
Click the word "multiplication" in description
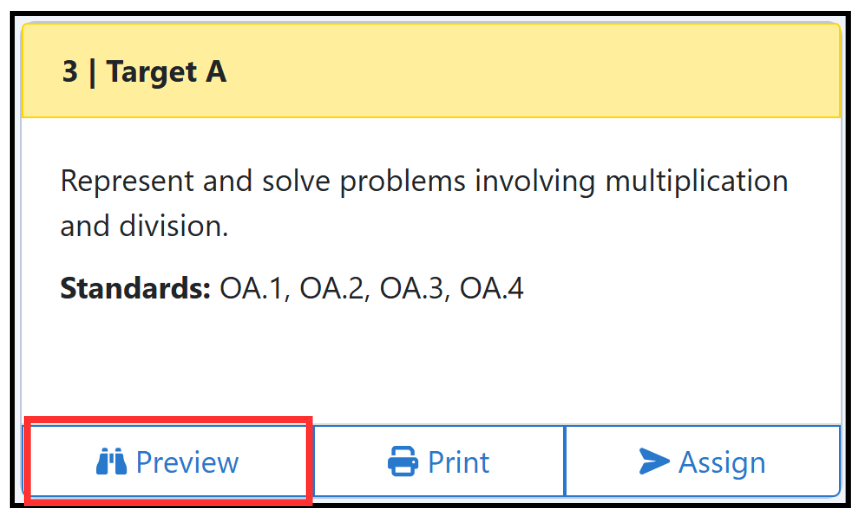697,181
